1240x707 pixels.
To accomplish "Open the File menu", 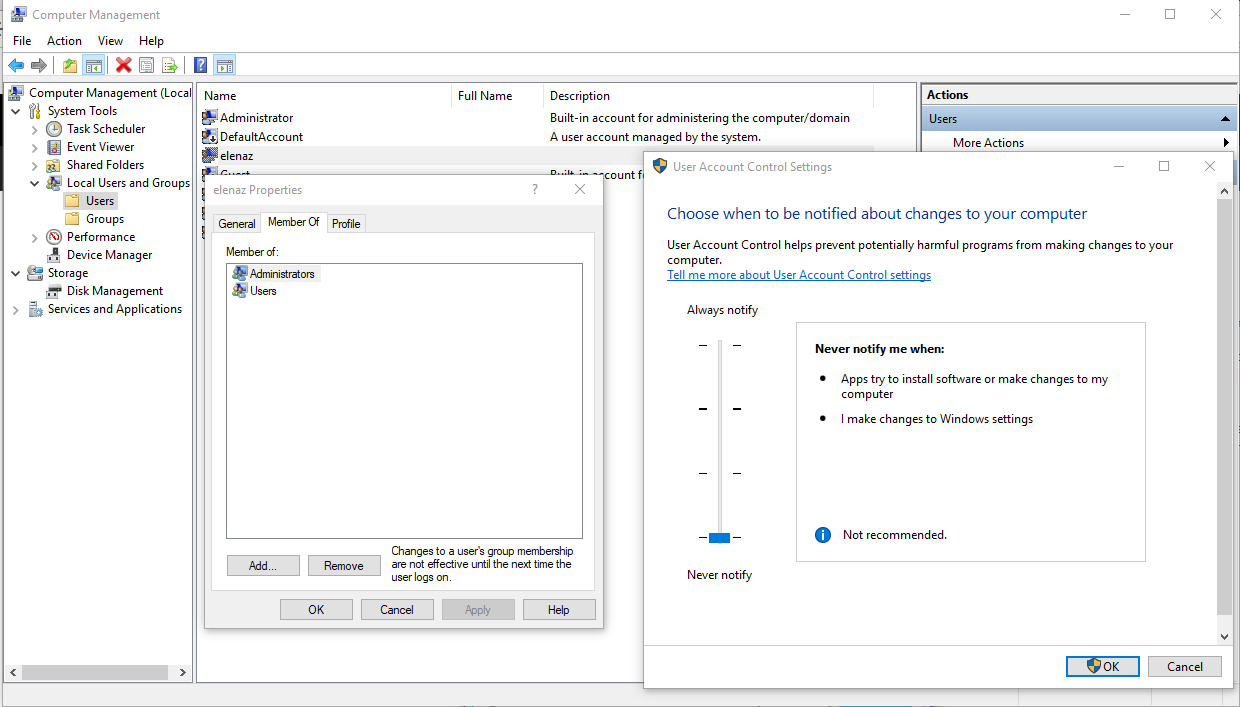I will coord(22,41).
